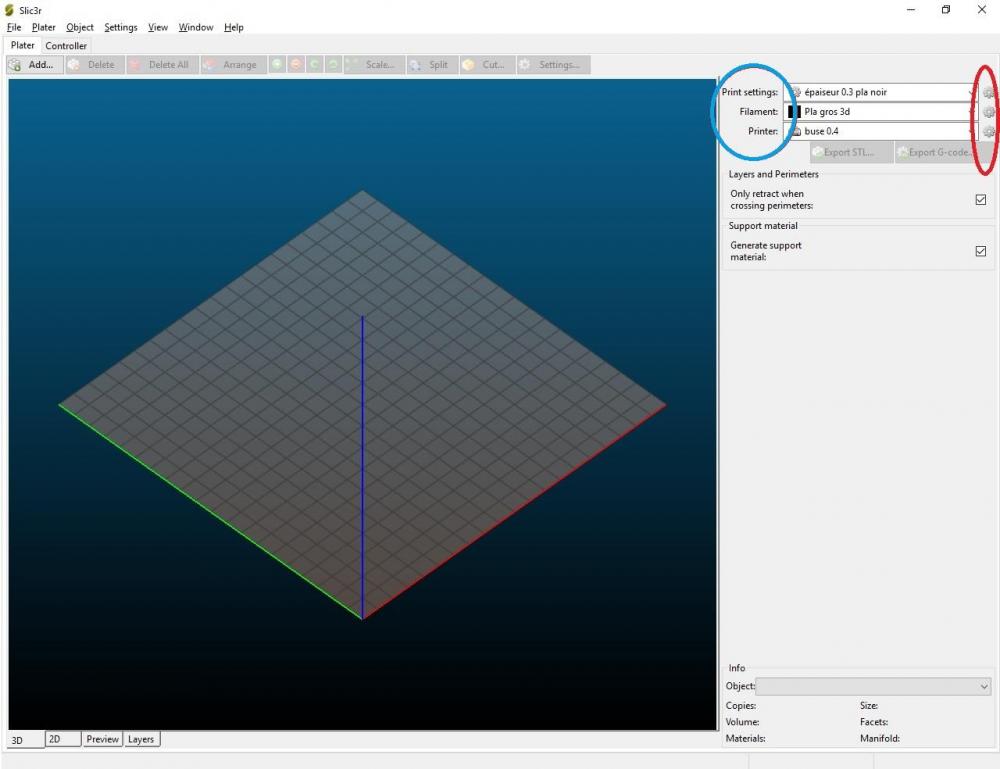Viewport: 1000px width, 769px height.
Task: Switch to the Preview view tab
Action: 103,739
